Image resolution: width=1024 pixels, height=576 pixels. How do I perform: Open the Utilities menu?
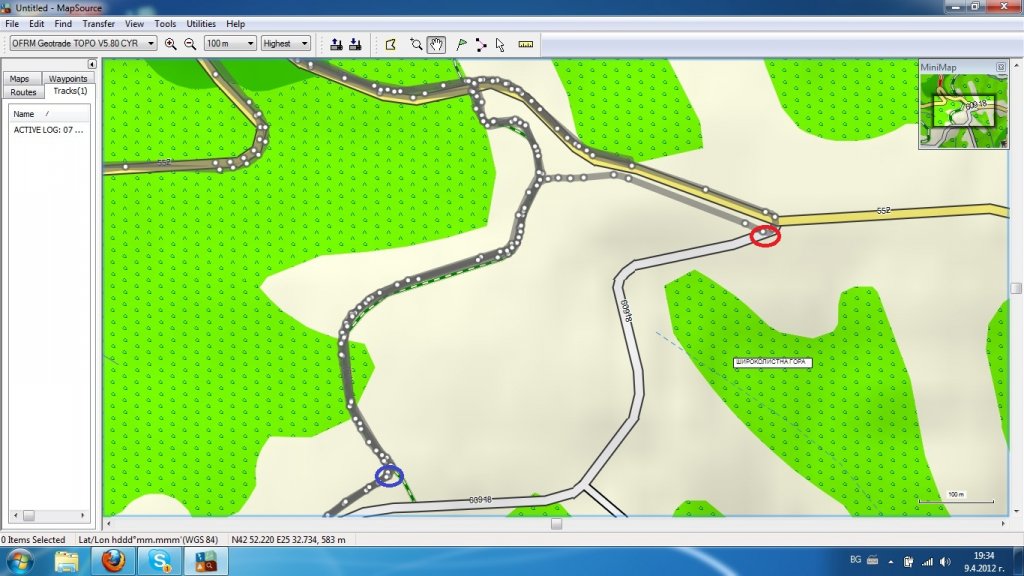[x=201, y=24]
